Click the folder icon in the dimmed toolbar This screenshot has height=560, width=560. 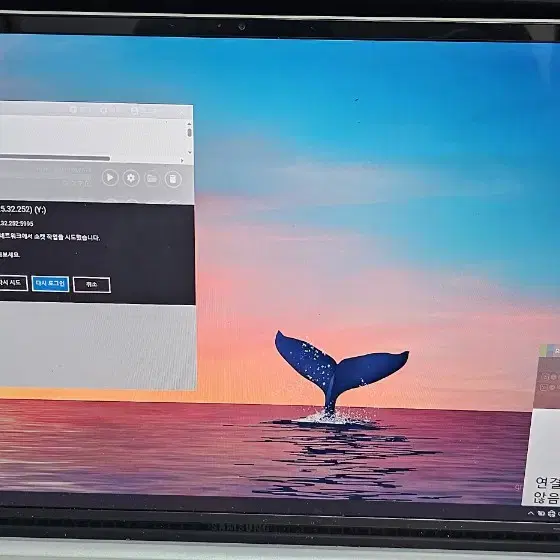[152, 178]
